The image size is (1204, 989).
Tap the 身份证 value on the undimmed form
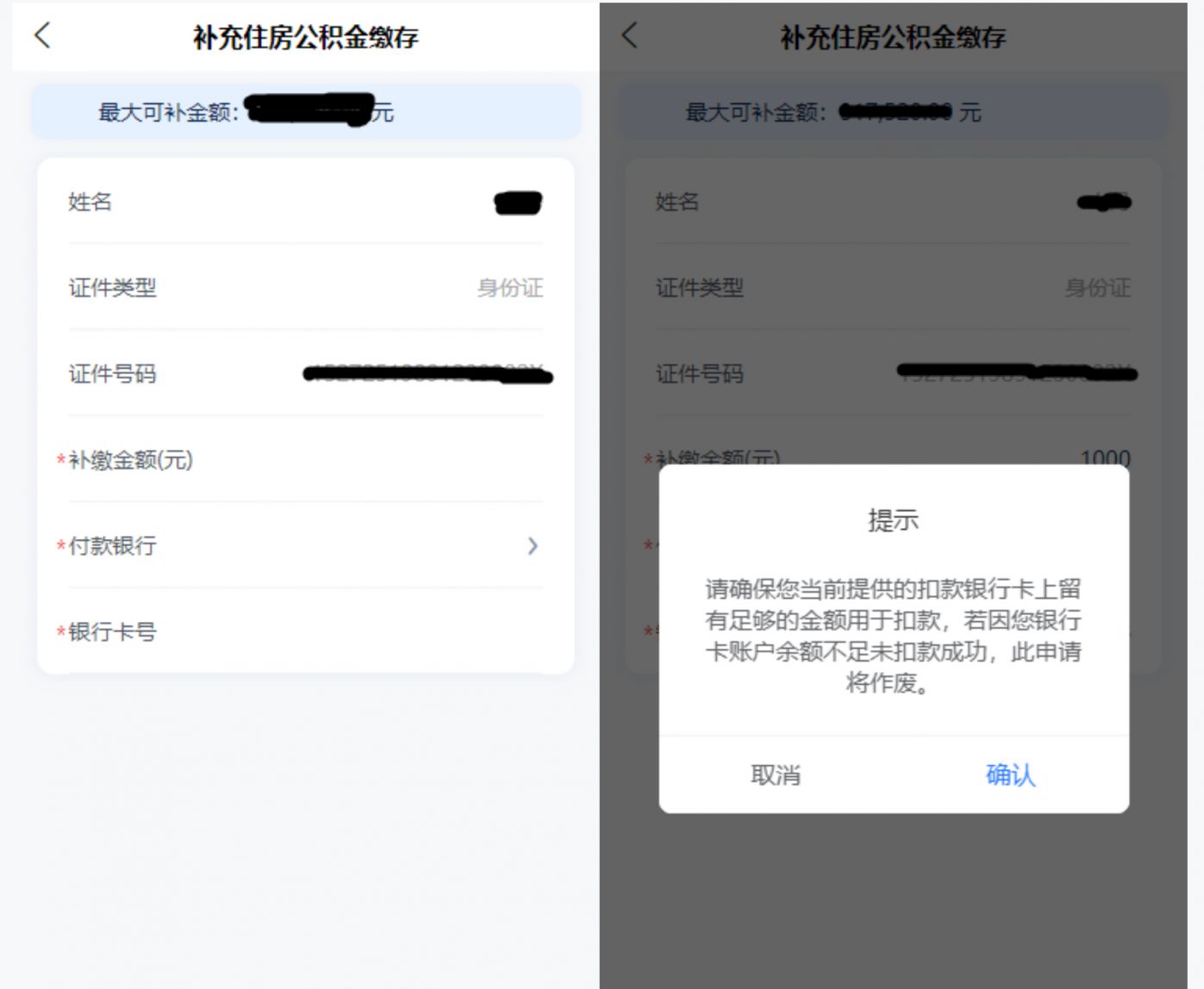click(x=510, y=288)
